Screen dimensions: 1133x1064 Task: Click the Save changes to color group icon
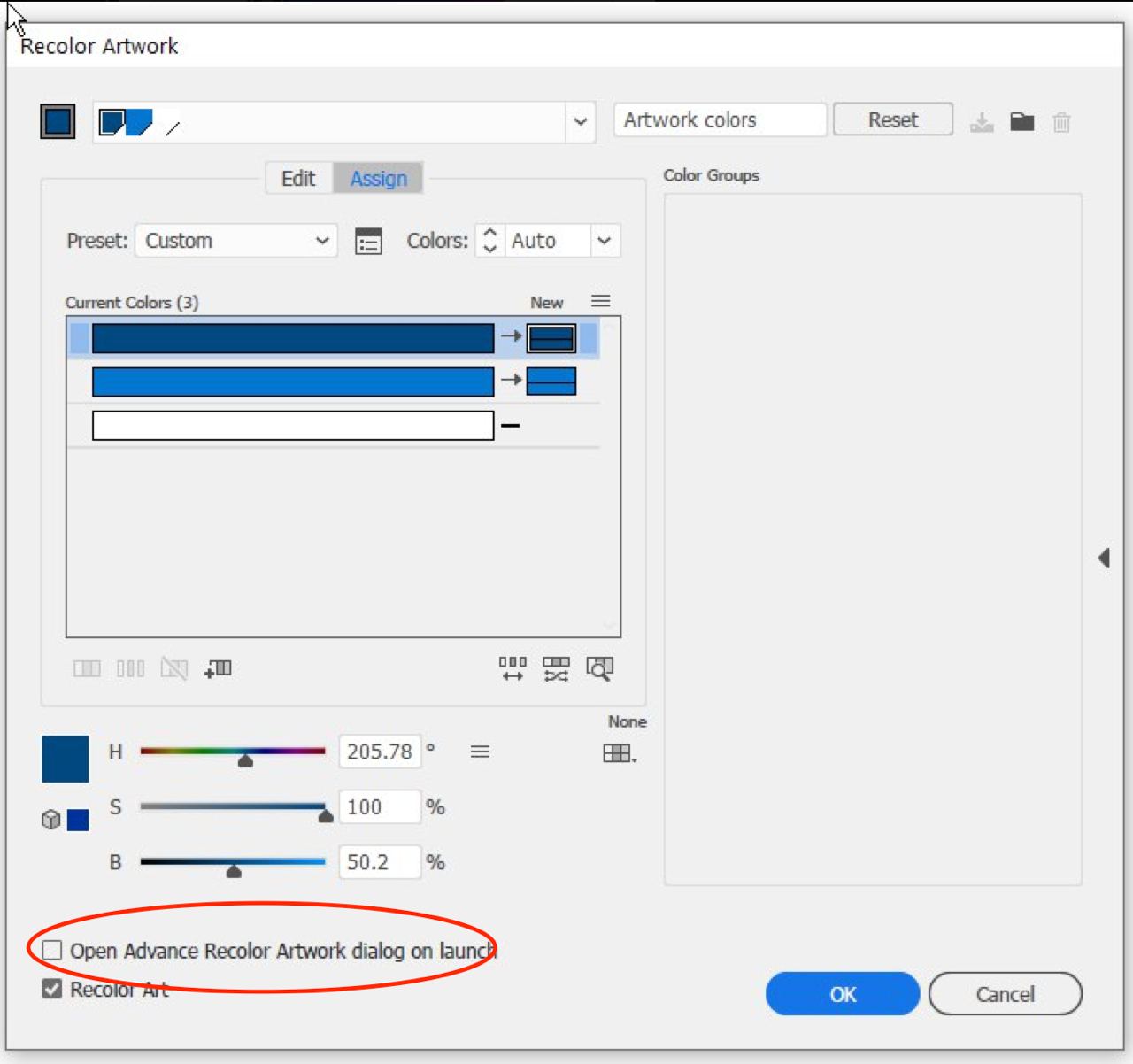(x=982, y=122)
